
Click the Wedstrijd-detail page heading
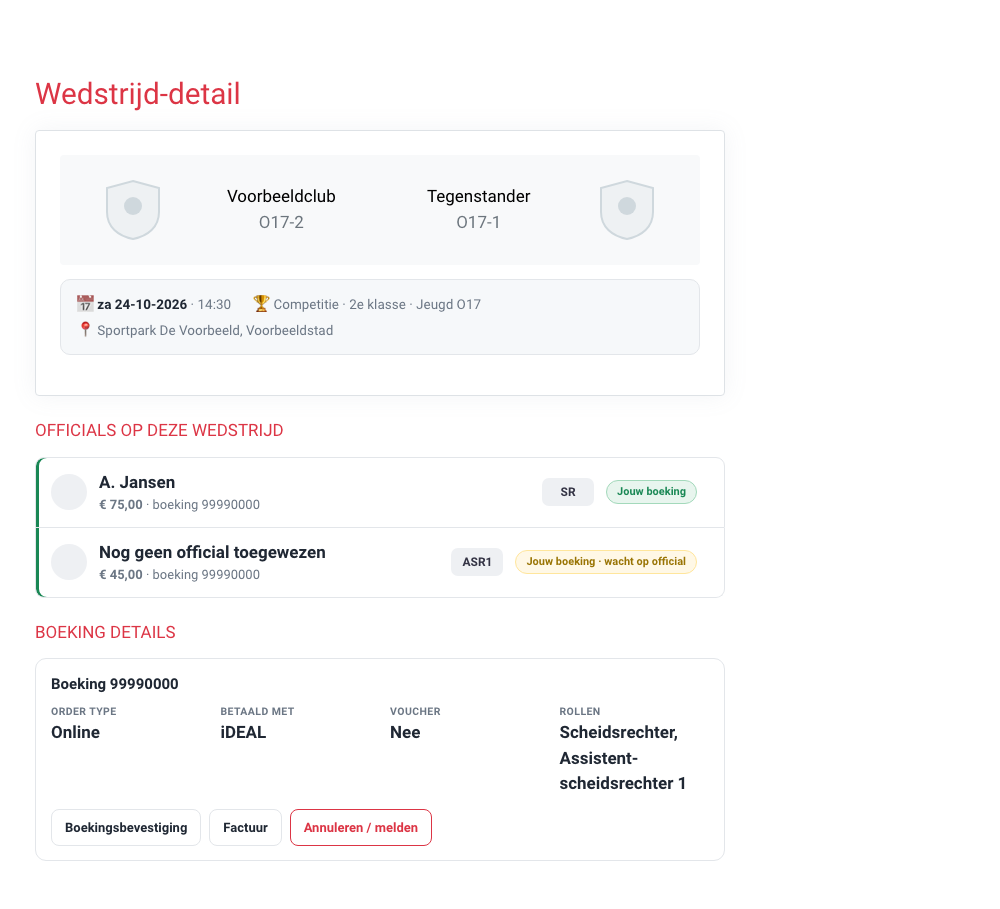(138, 94)
